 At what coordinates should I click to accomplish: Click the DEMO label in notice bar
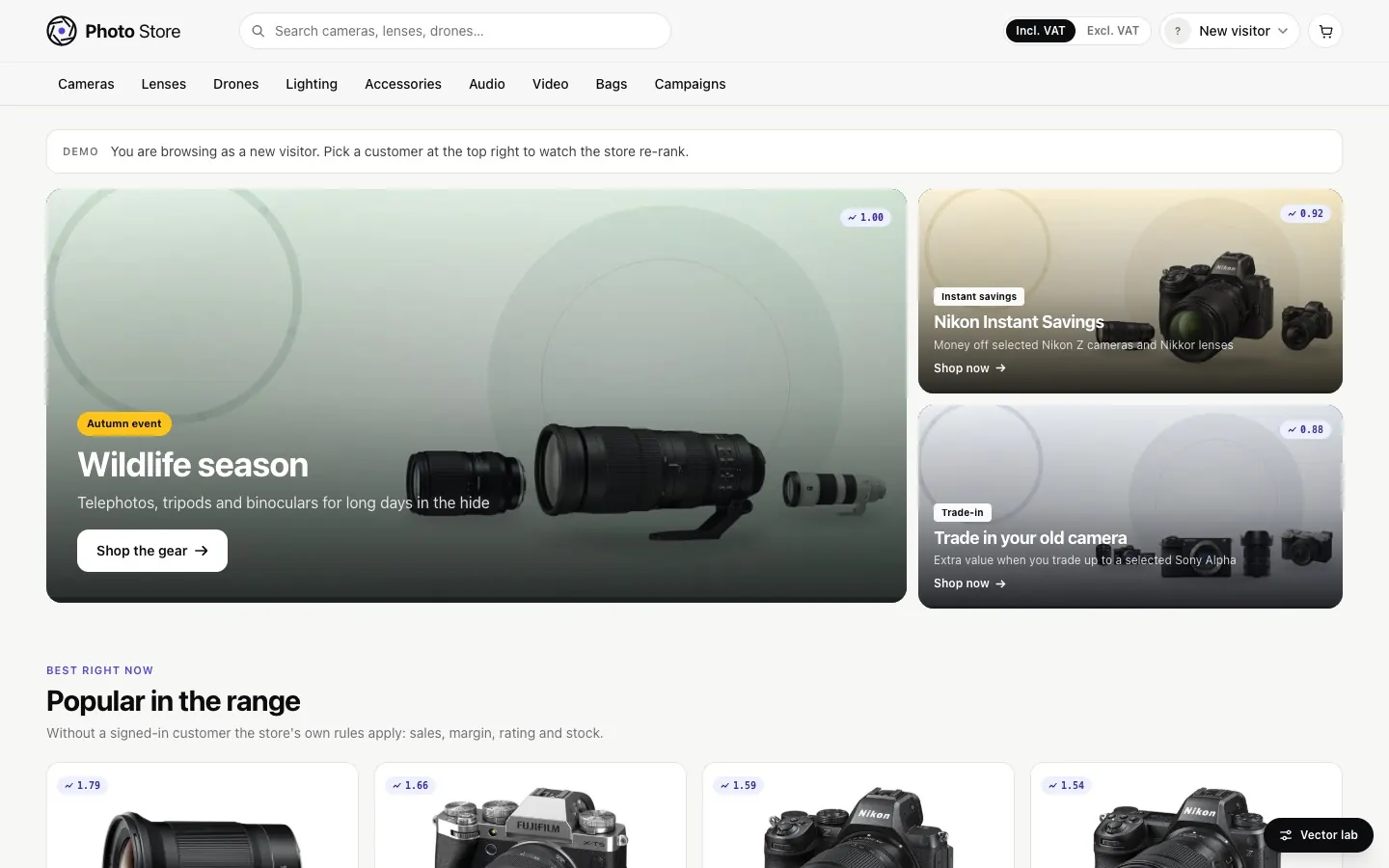point(80,152)
